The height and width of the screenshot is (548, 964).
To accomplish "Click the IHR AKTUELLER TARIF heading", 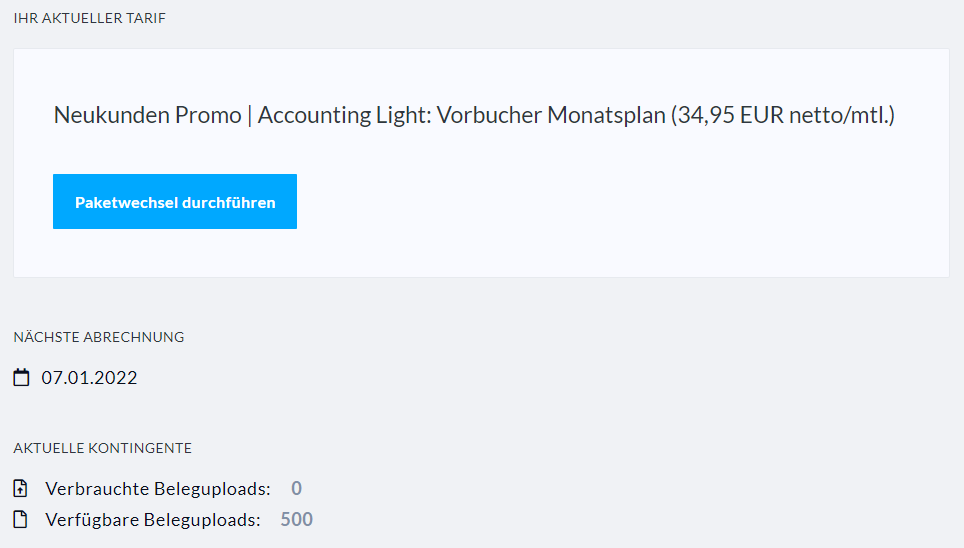I will coord(90,18).
